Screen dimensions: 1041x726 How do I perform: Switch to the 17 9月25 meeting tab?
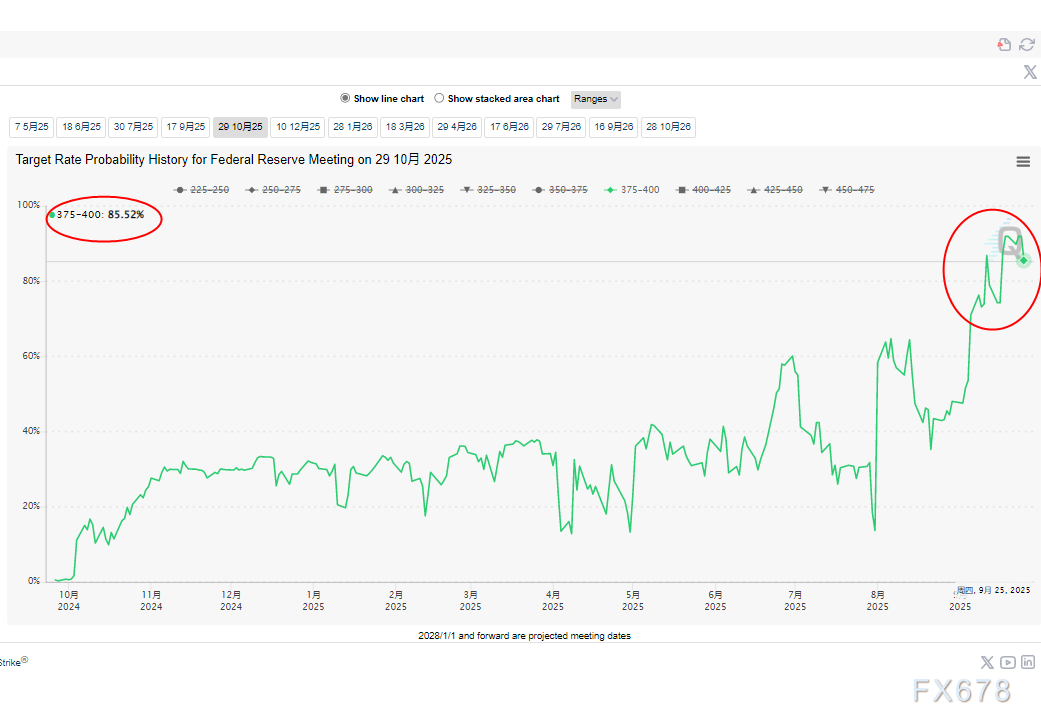[x=185, y=127]
